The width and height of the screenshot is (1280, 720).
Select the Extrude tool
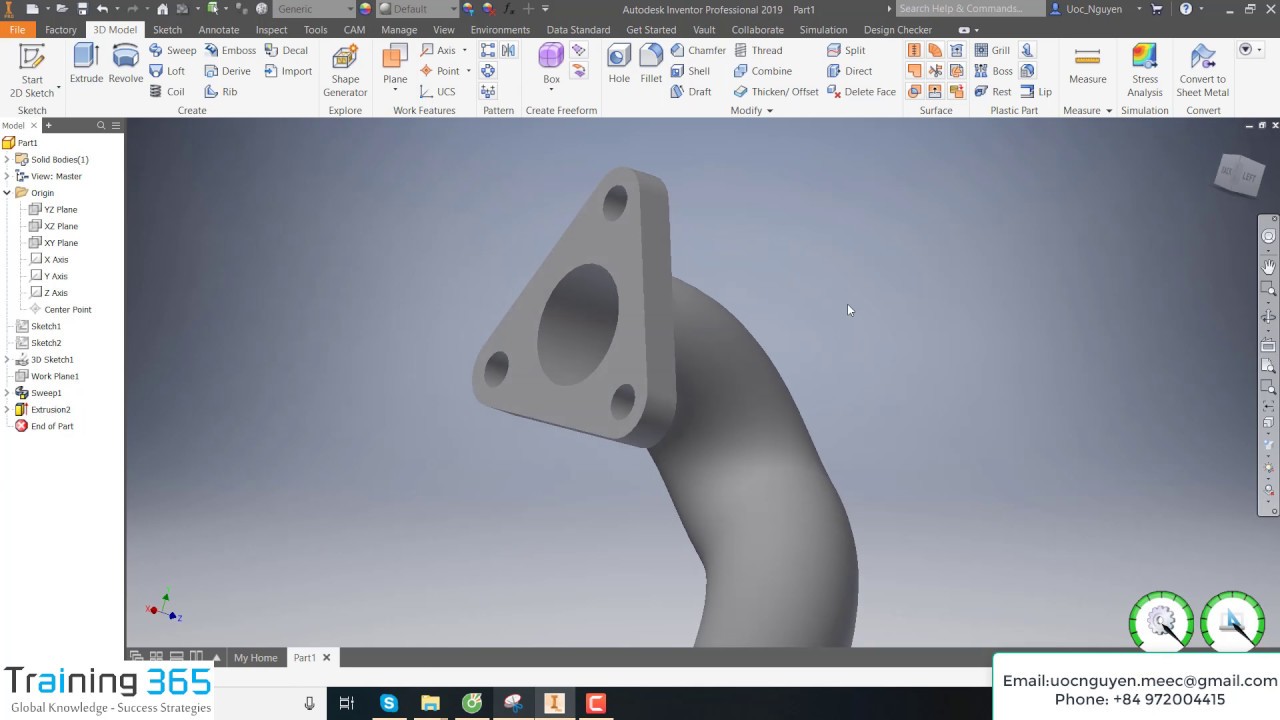(x=86, y=64)
